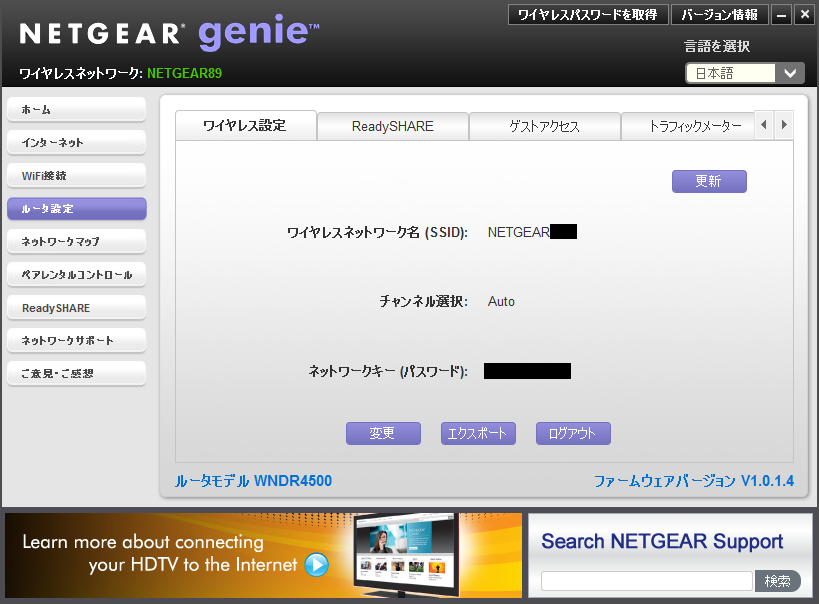Go to ホーム in the sidebar

(76, 109)
